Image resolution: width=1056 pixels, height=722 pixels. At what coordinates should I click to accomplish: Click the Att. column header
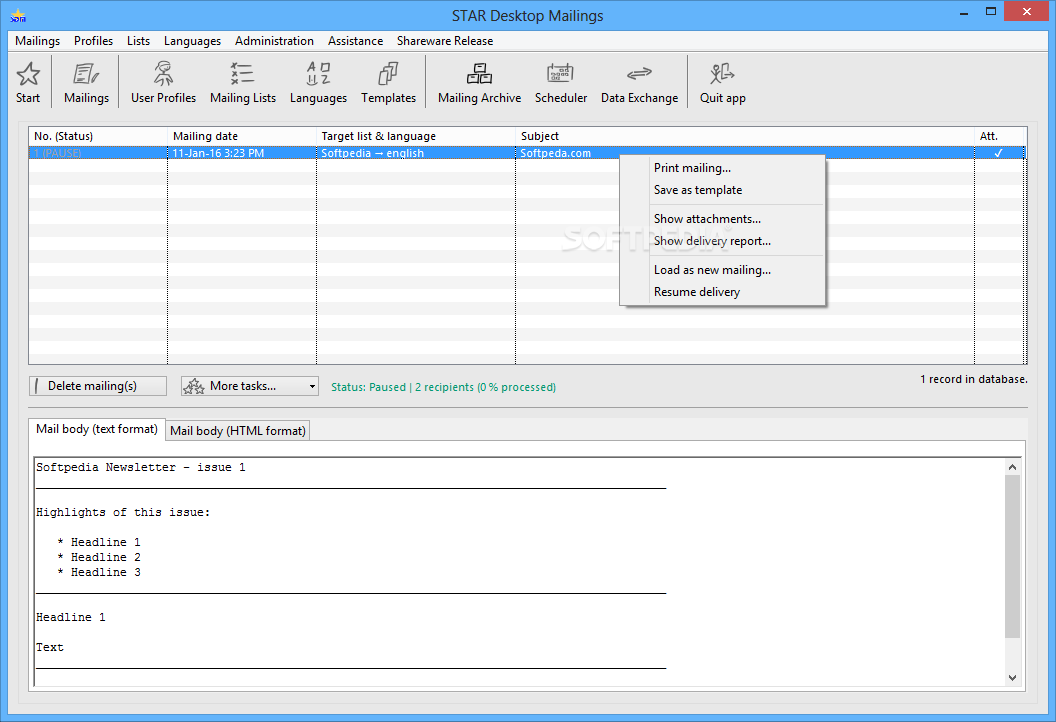[999, 136]
